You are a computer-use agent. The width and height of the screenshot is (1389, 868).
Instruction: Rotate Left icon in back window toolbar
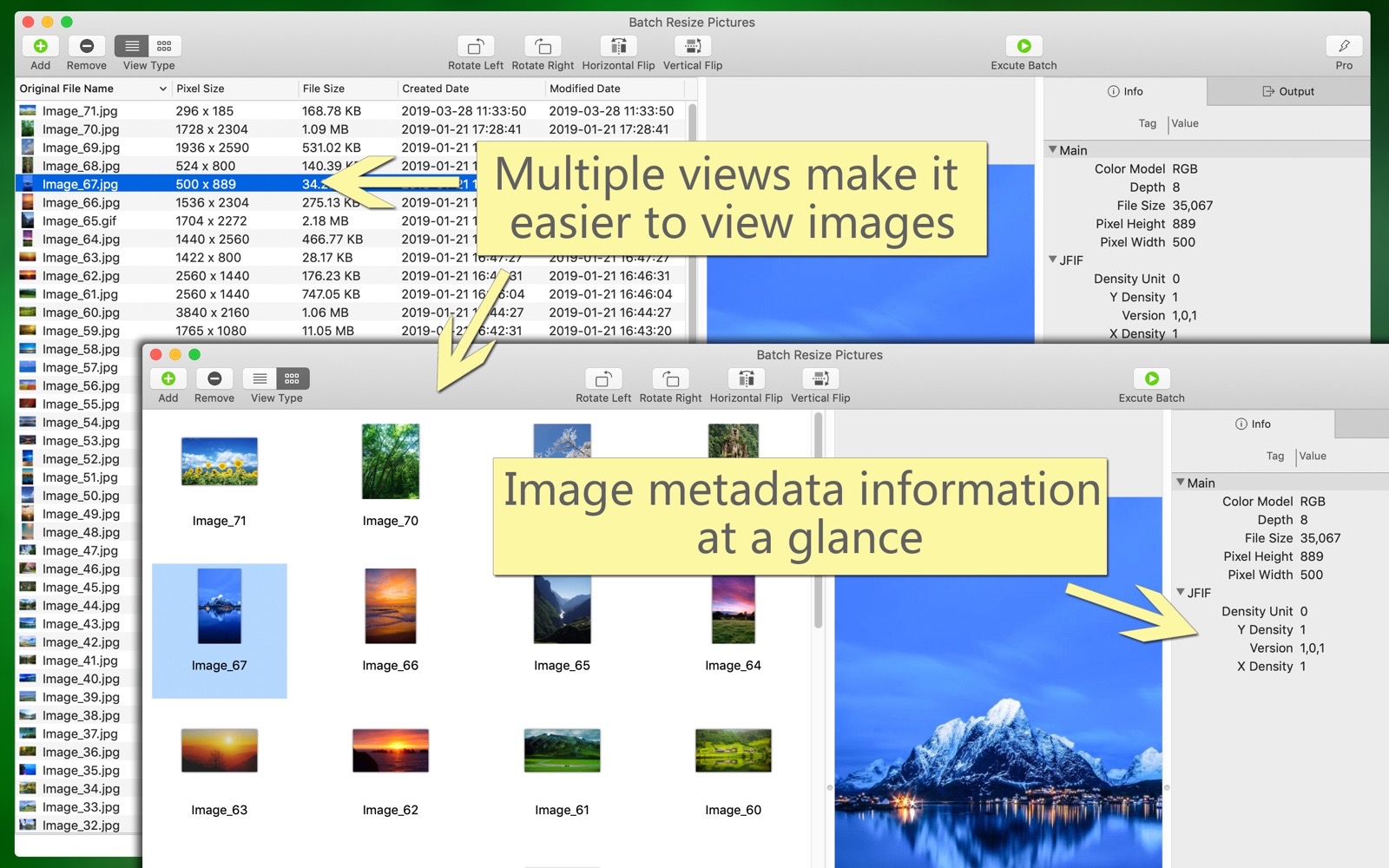475,46
